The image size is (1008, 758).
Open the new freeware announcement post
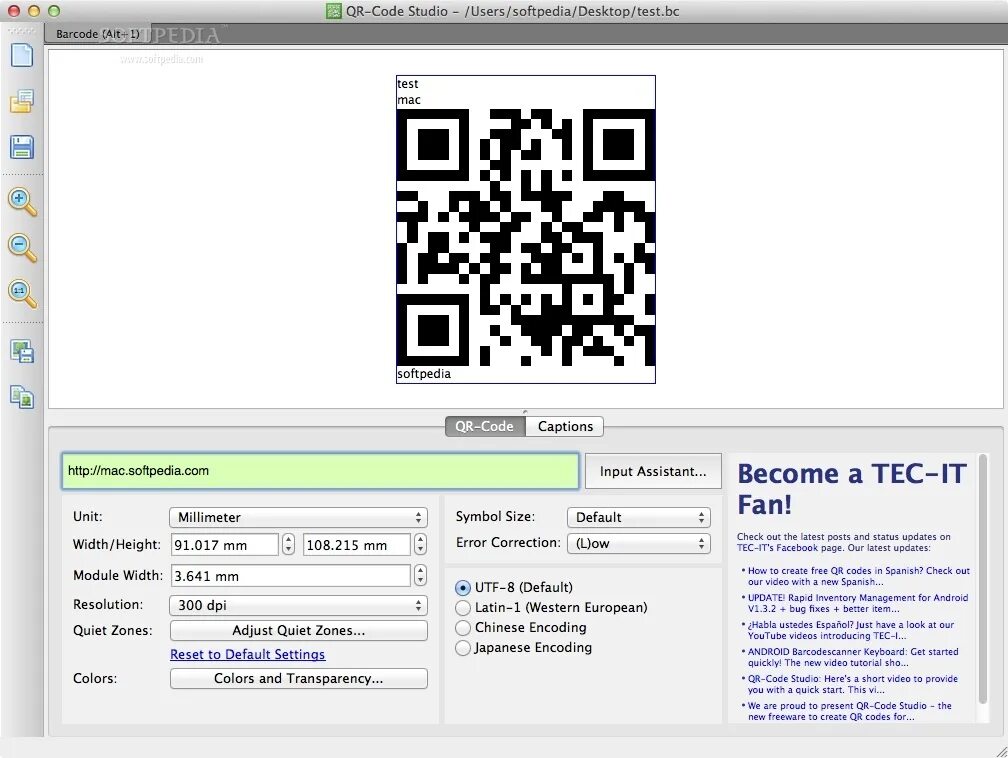point(849,711)
